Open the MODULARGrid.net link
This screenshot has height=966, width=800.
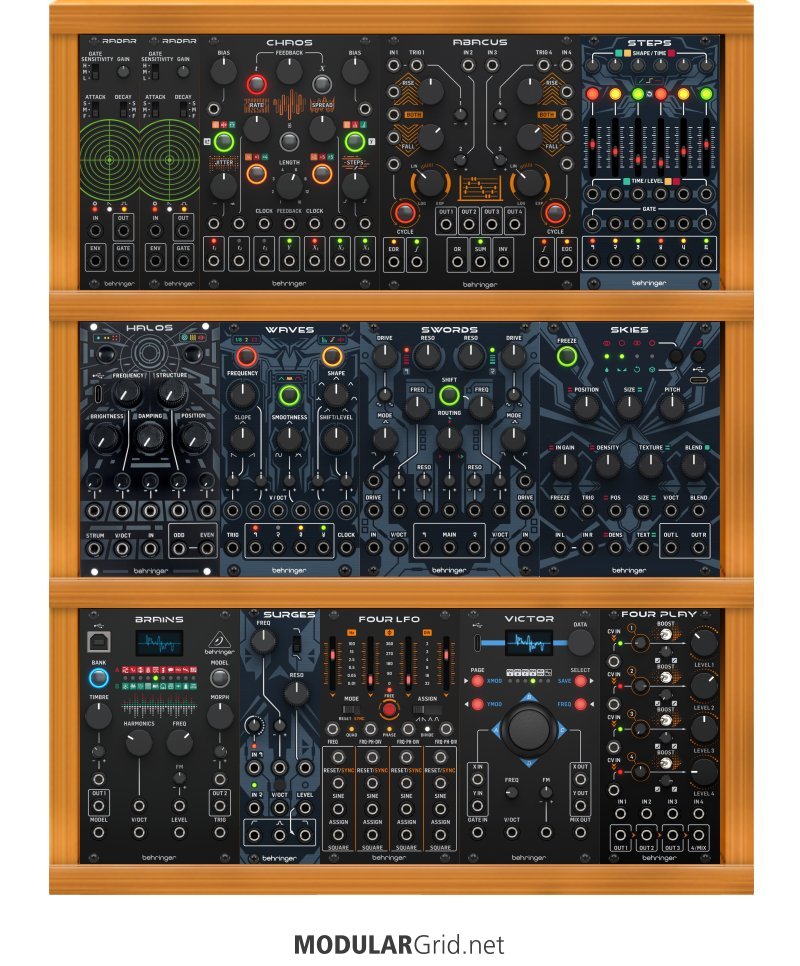tap(399, 944)
